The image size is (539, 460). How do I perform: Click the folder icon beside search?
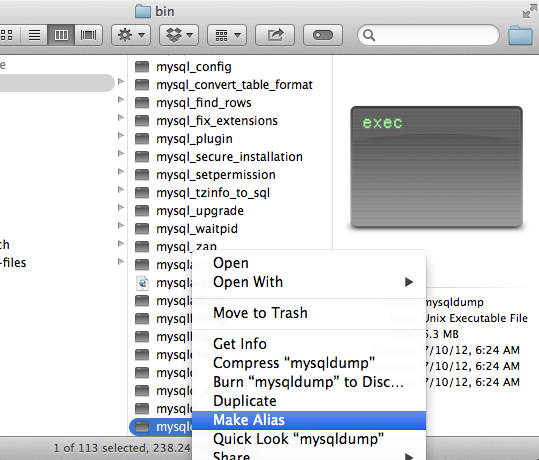(x=520, y=35)
